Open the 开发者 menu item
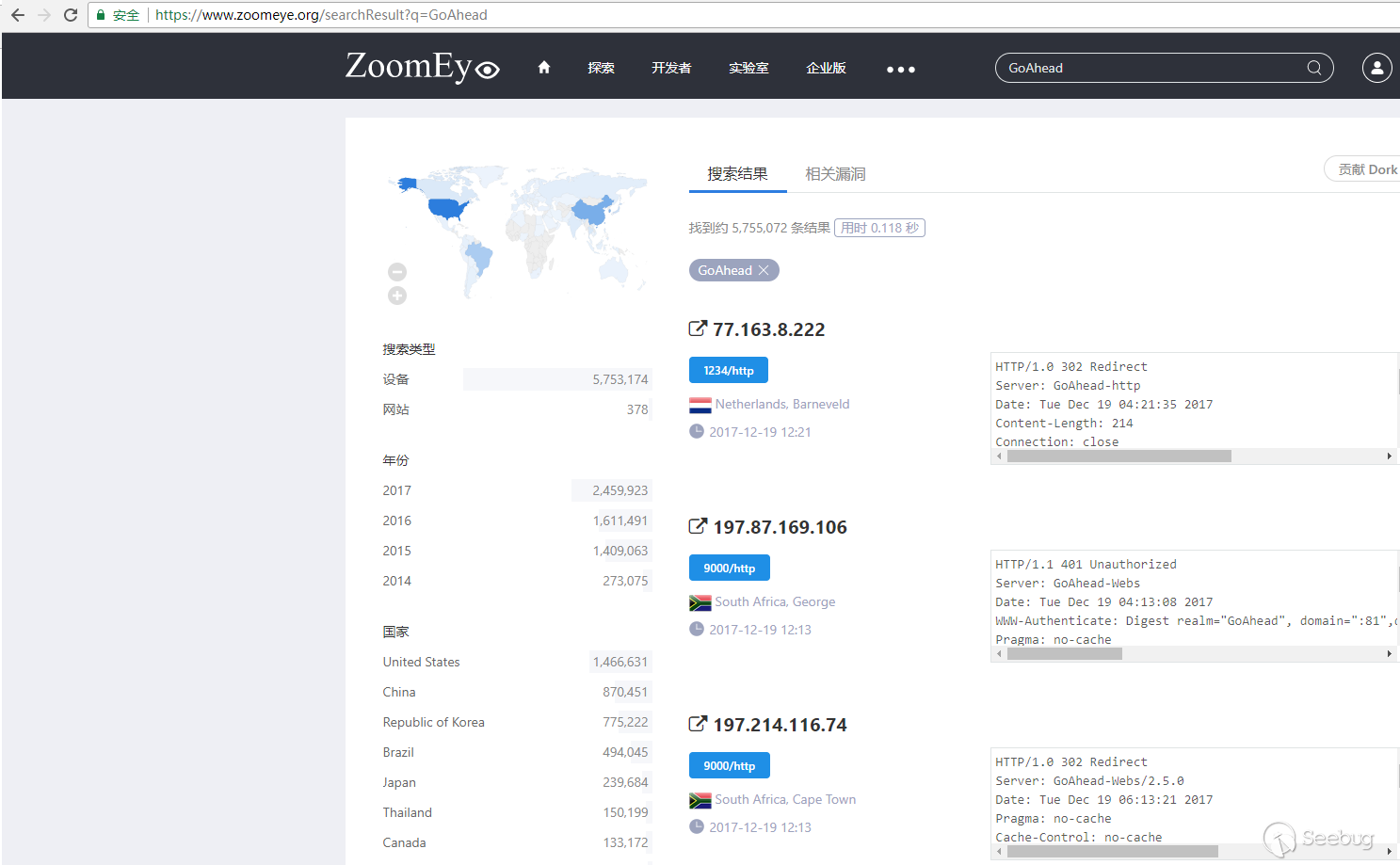The height and width of the screenshot is (865, 1400). (671, 68)
